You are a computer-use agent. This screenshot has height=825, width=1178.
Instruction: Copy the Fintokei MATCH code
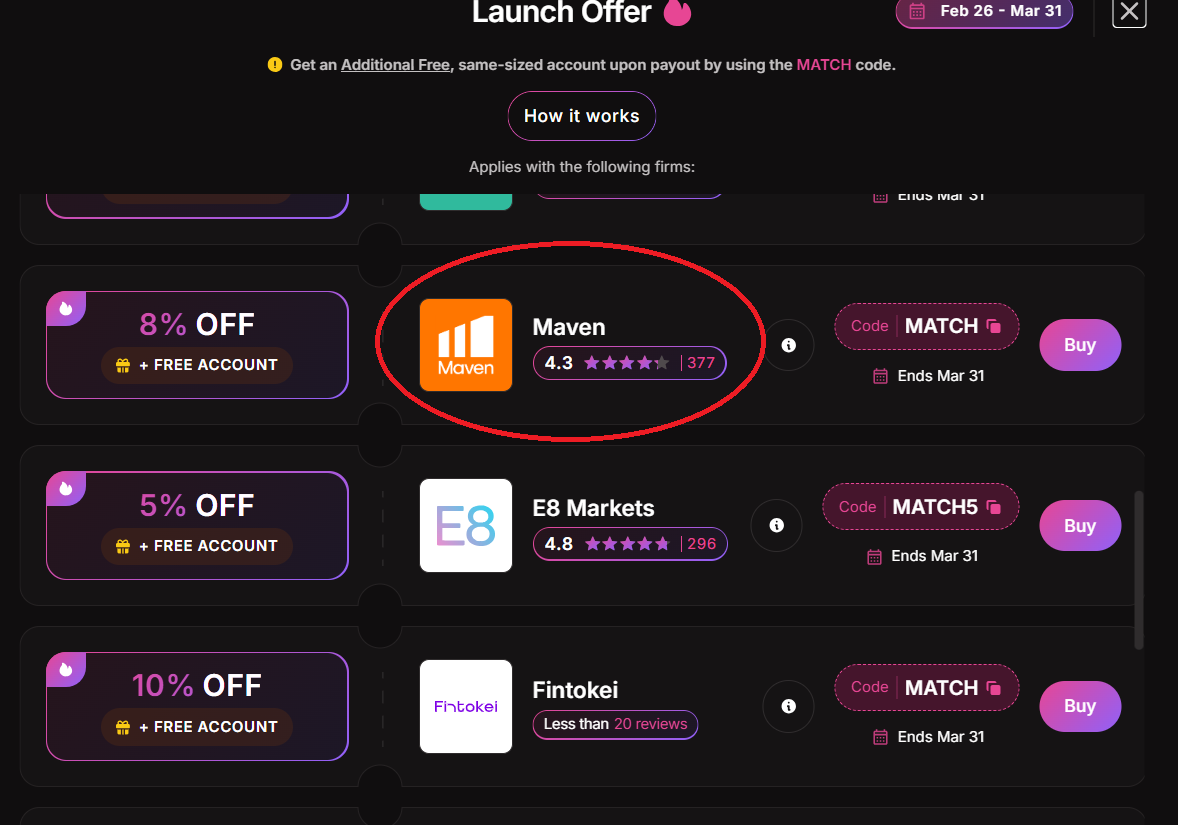pos(994,688)
